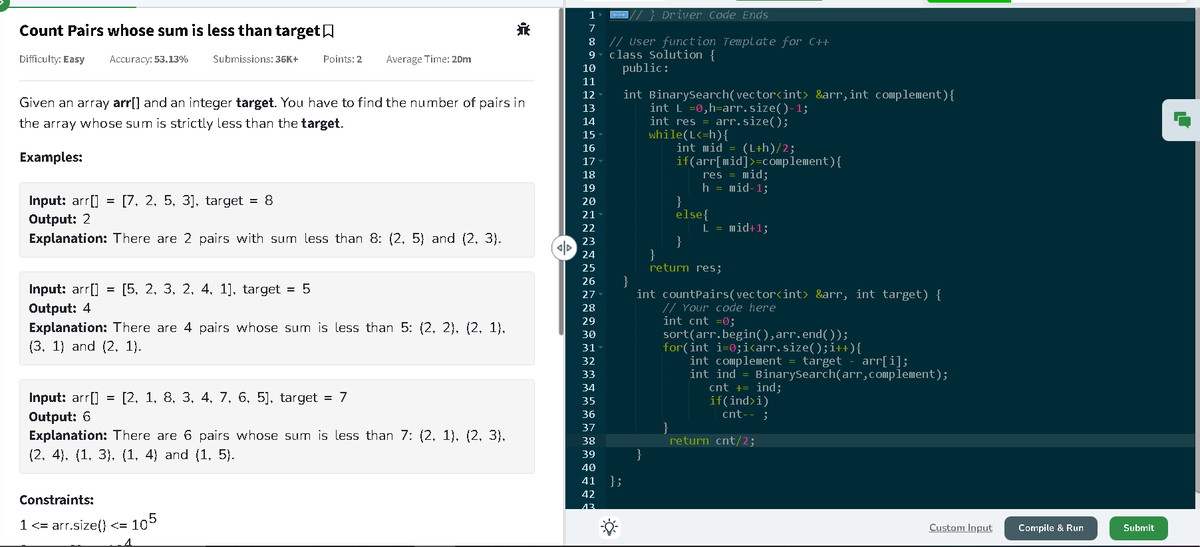Click line number 38 in the gutter
The height and width of the screenshot is (547, 1200).
pos(589,441)
